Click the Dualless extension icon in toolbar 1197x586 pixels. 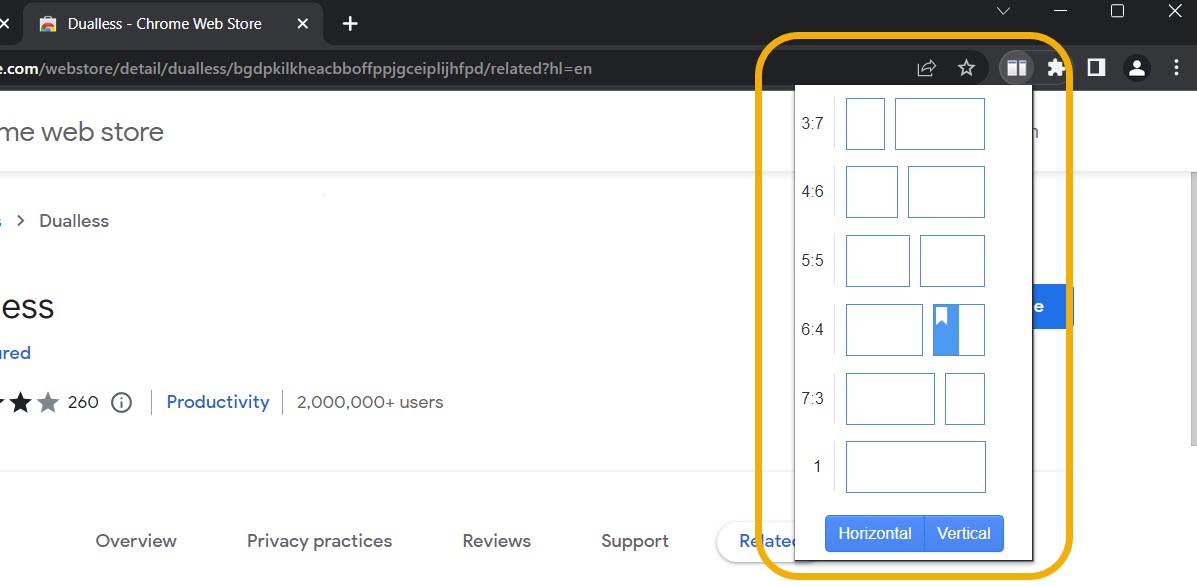tap(1016, 68)
